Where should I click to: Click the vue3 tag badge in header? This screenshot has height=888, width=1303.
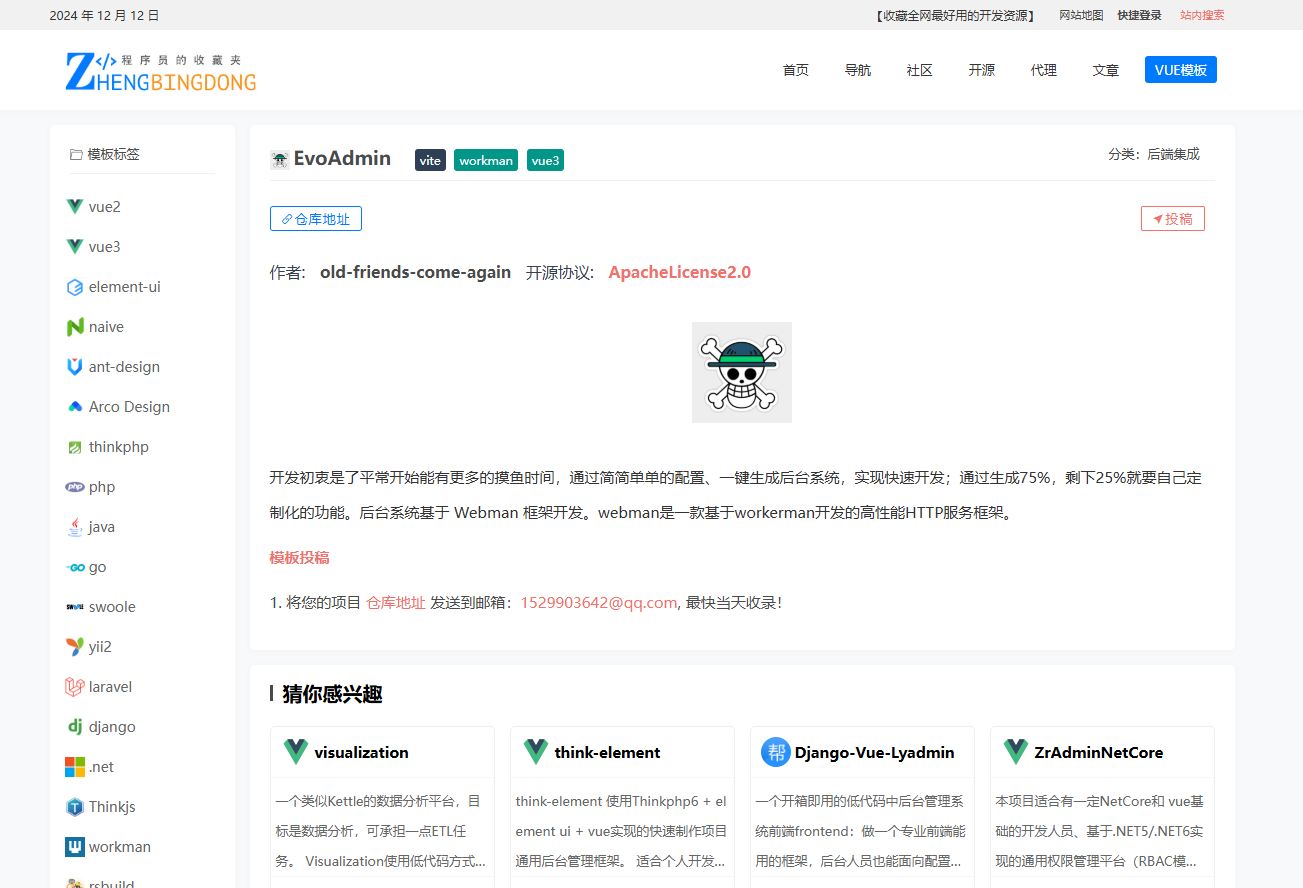(546, 160)
